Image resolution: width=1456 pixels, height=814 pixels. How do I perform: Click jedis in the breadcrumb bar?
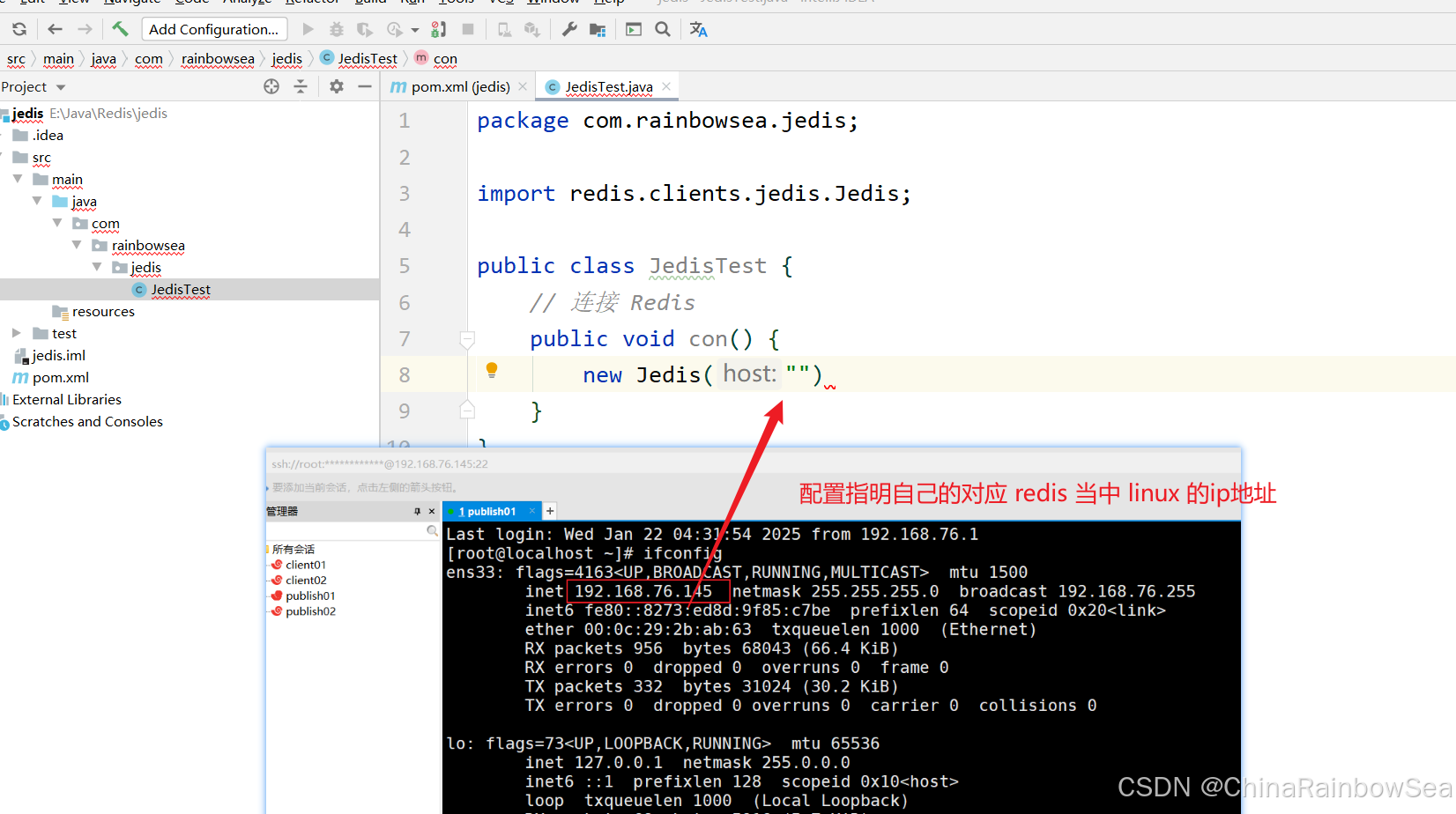[287, 59]
